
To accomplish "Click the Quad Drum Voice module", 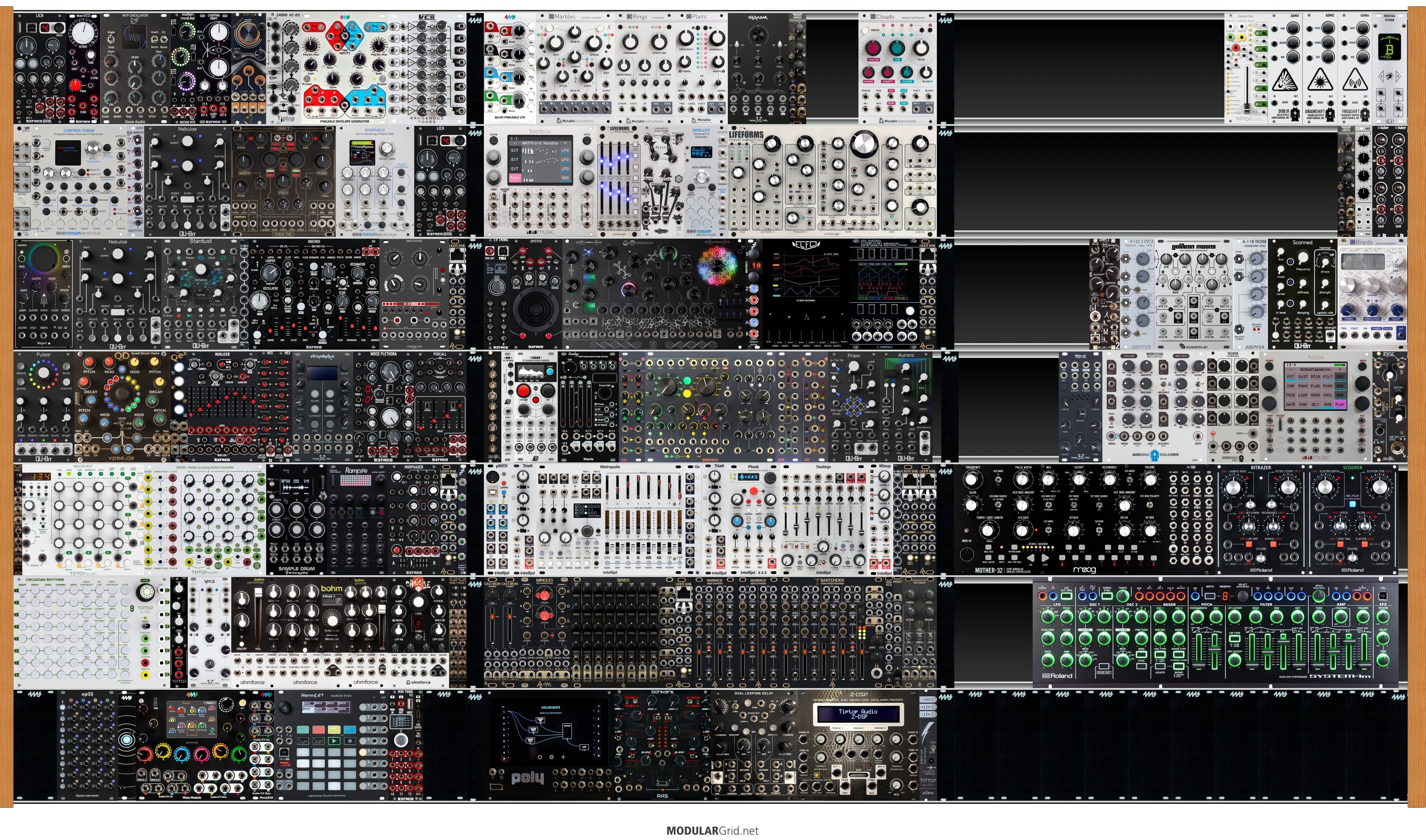I will click(122, 406).
